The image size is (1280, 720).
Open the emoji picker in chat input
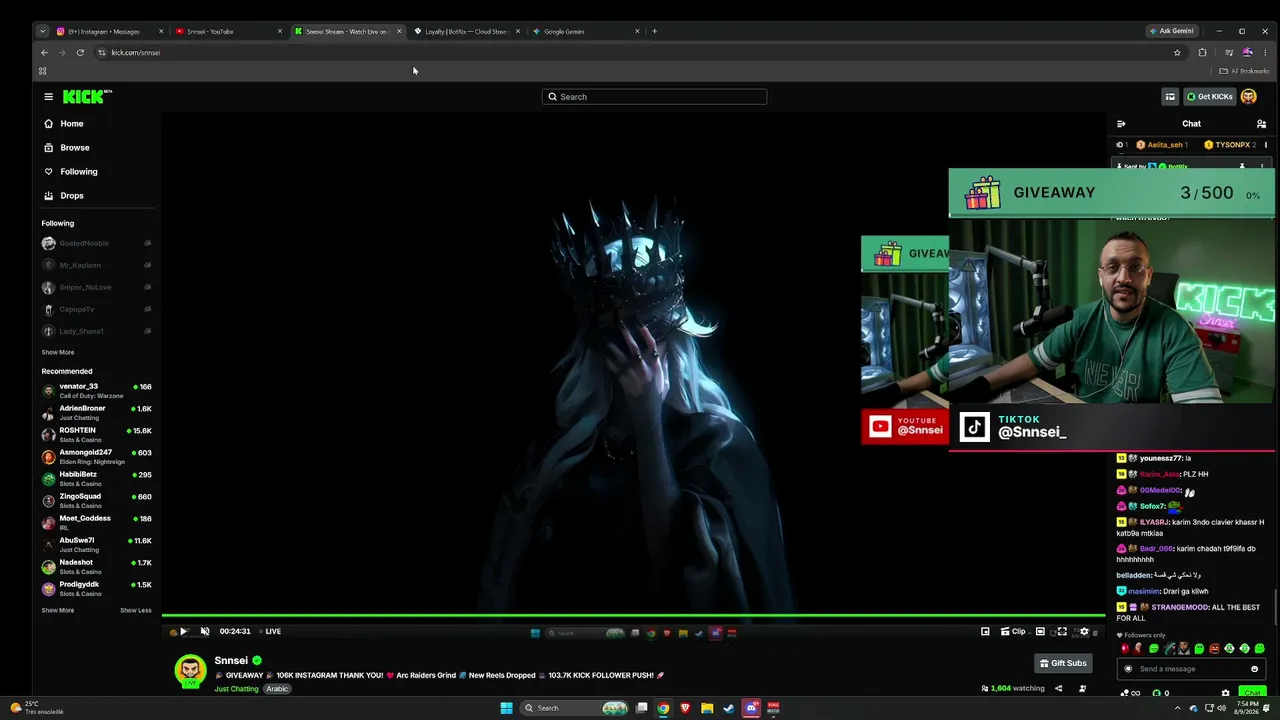tap(1254, 669)
